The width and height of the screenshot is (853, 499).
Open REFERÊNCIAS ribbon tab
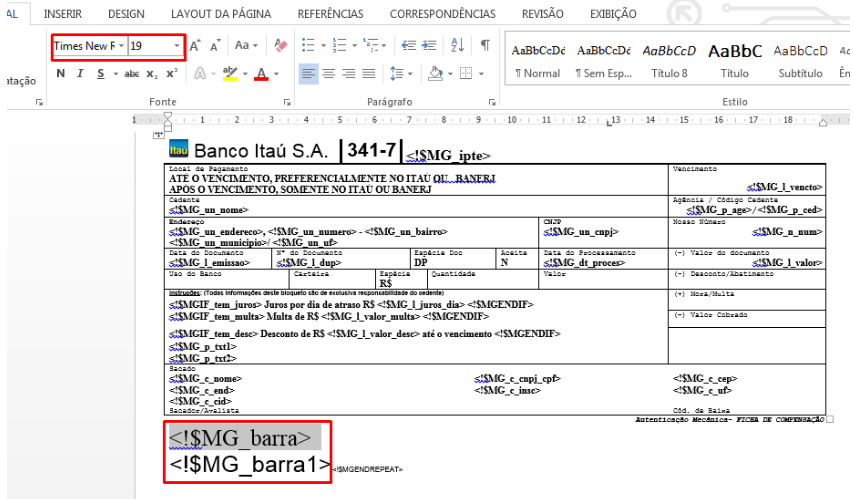tap(330, 14)
